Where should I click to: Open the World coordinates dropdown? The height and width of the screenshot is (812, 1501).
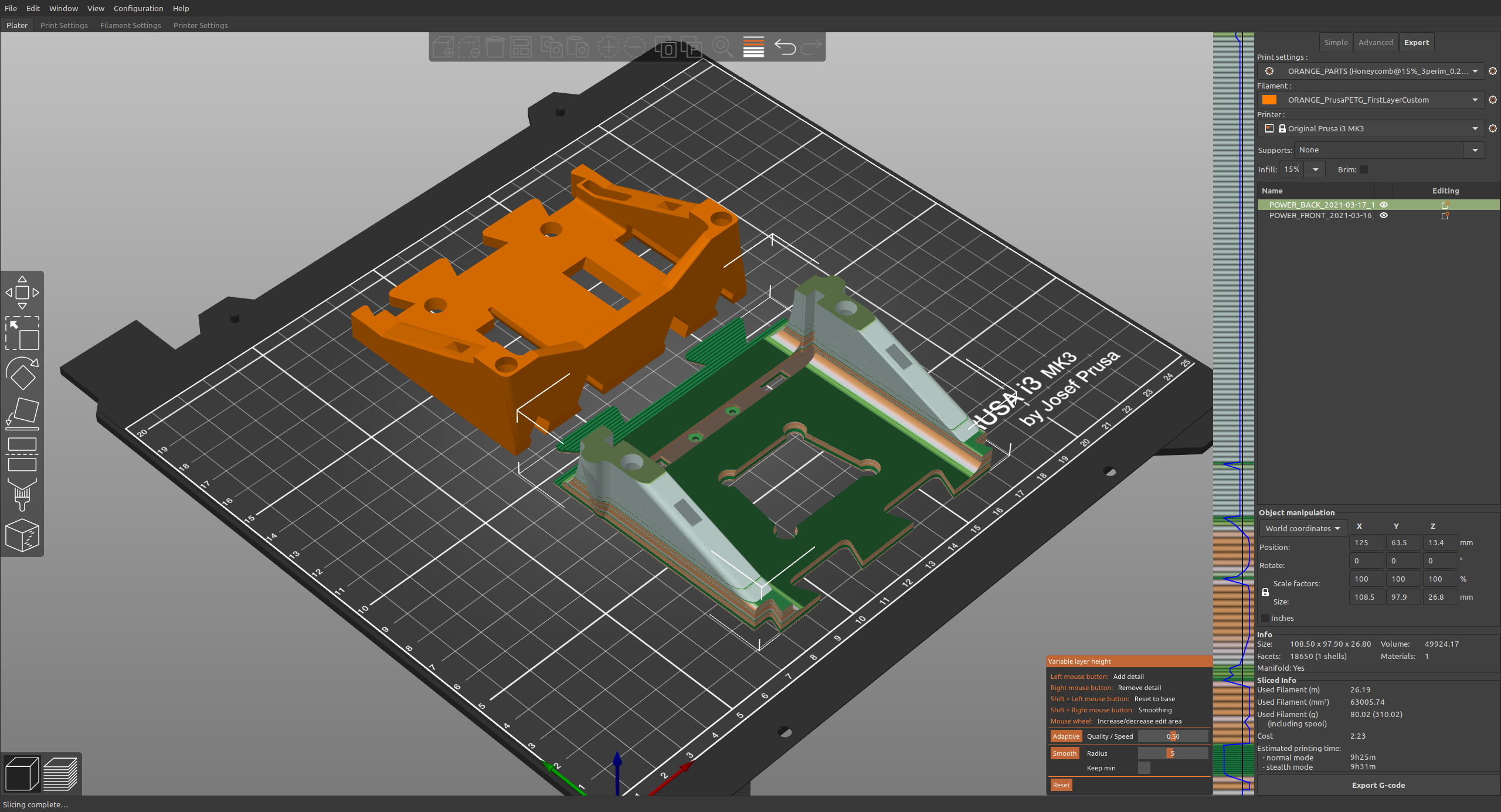coord(1303,528)
